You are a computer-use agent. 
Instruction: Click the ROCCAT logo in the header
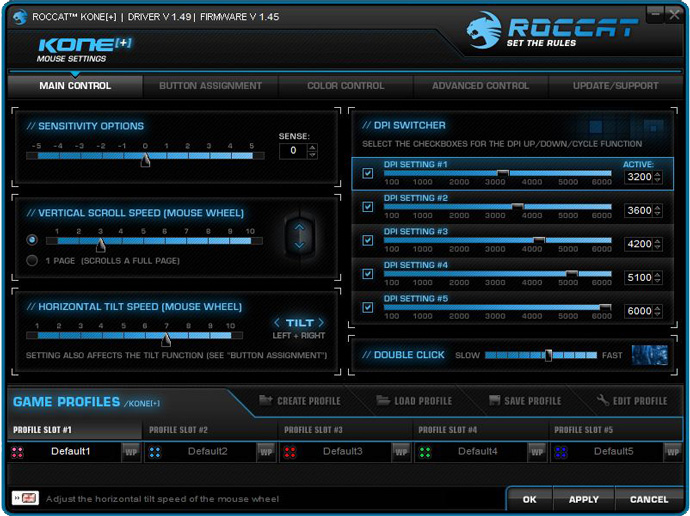(x=552, y=30)
